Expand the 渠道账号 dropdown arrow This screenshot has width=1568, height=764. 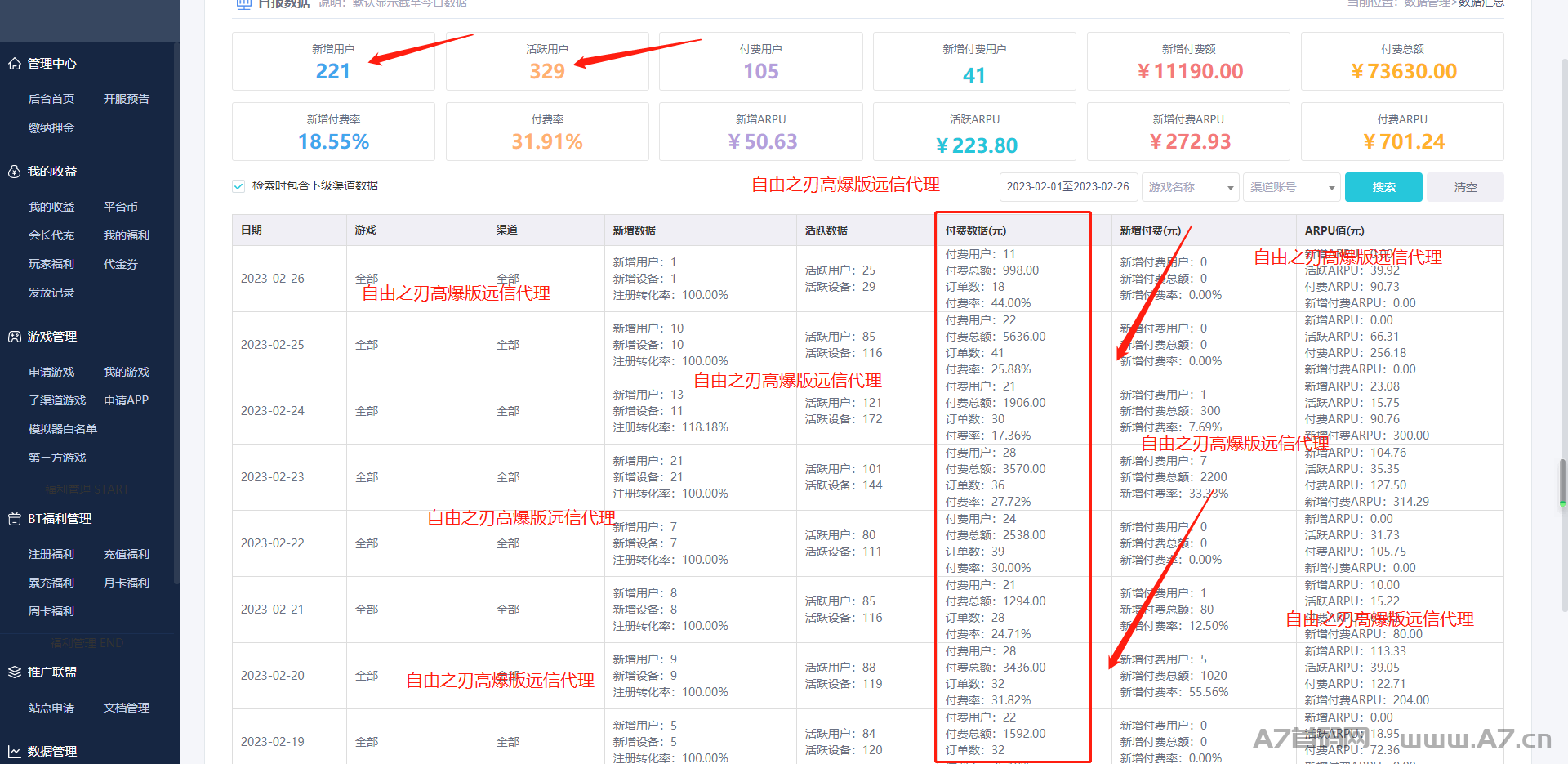(1331, 188)
